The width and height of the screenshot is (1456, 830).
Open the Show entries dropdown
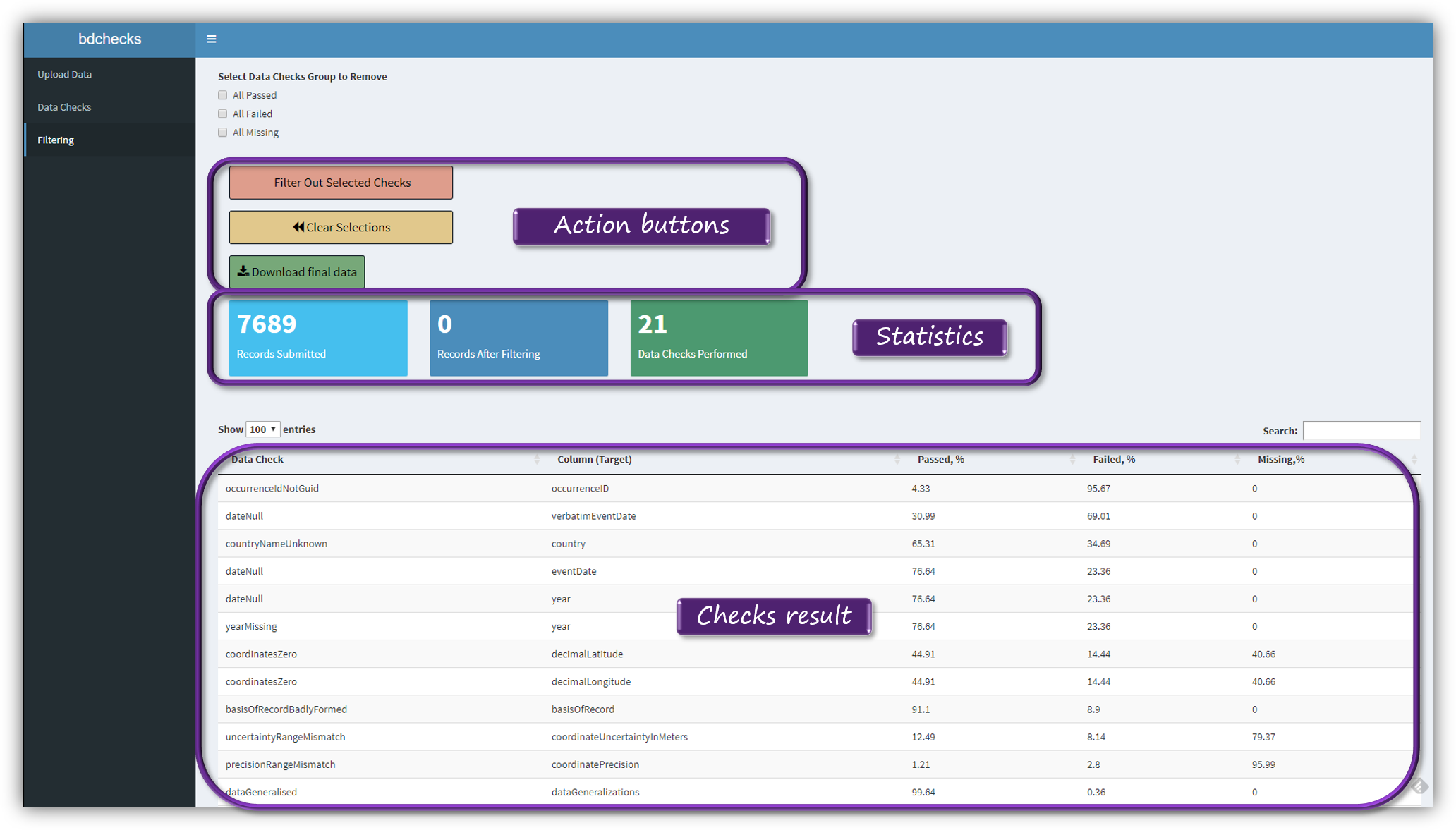coord(262,429)
